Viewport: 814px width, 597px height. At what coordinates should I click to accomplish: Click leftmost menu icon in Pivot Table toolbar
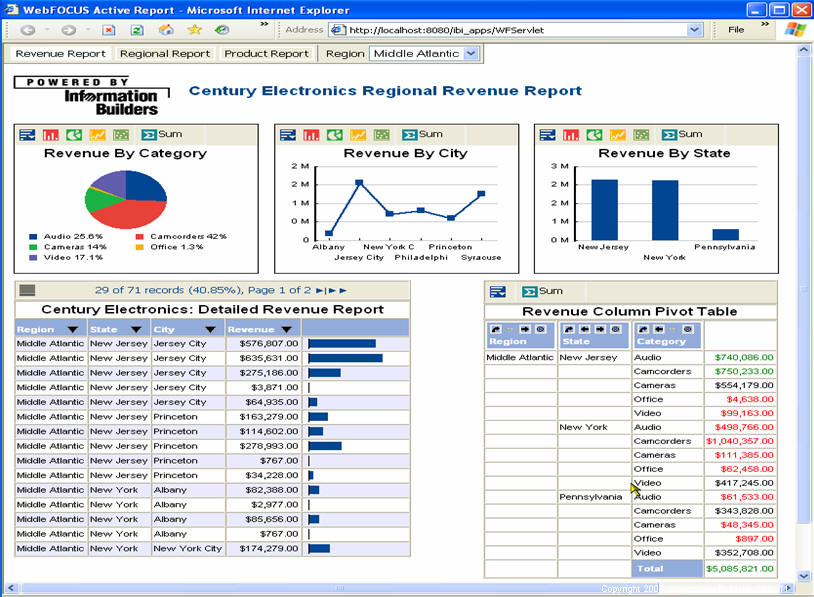click(498, 291)
